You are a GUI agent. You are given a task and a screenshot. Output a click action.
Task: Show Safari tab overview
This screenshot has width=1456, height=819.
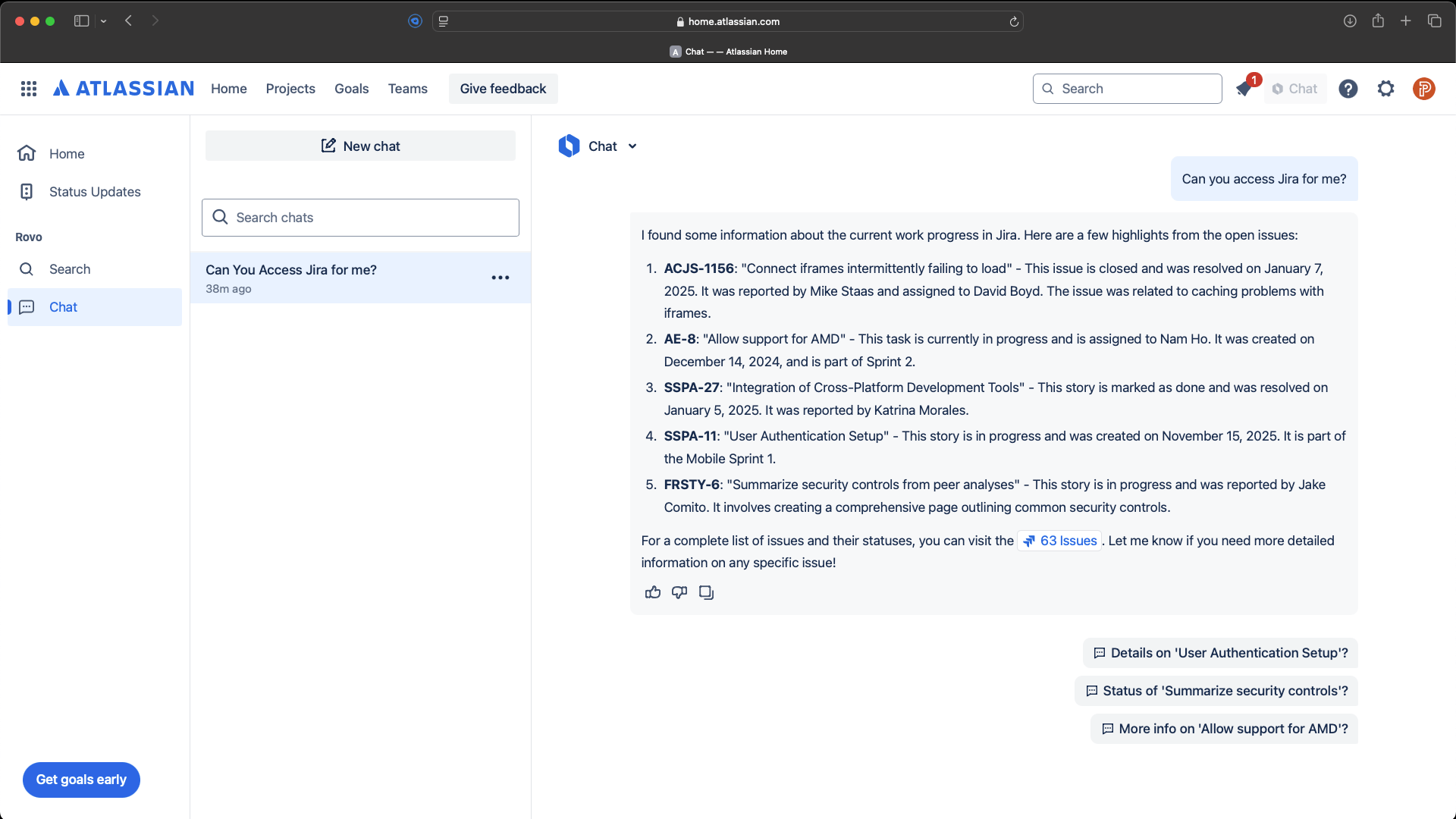coord(1435,21)
